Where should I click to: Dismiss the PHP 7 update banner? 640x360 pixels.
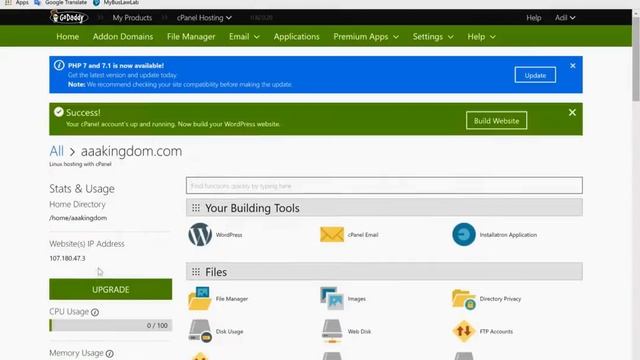(x=573, y=66)
